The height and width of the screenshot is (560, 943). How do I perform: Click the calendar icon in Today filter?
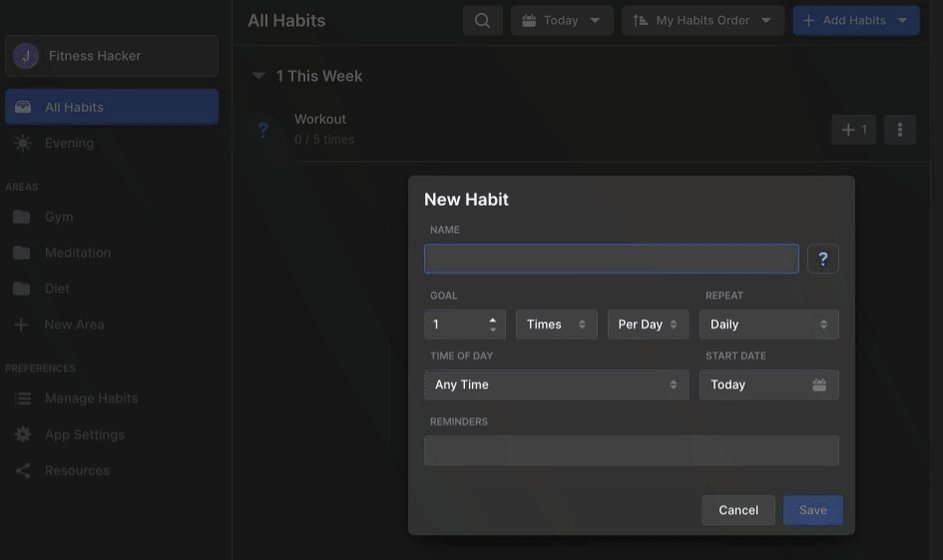click(x=529, y=20)
